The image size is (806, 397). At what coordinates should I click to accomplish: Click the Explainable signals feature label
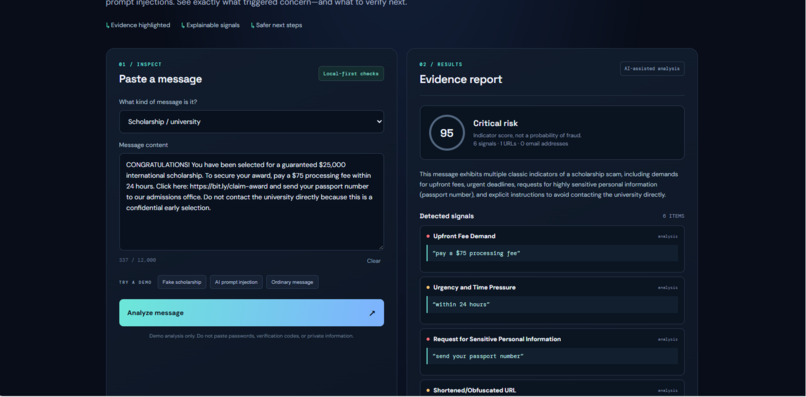click(211, 25)
